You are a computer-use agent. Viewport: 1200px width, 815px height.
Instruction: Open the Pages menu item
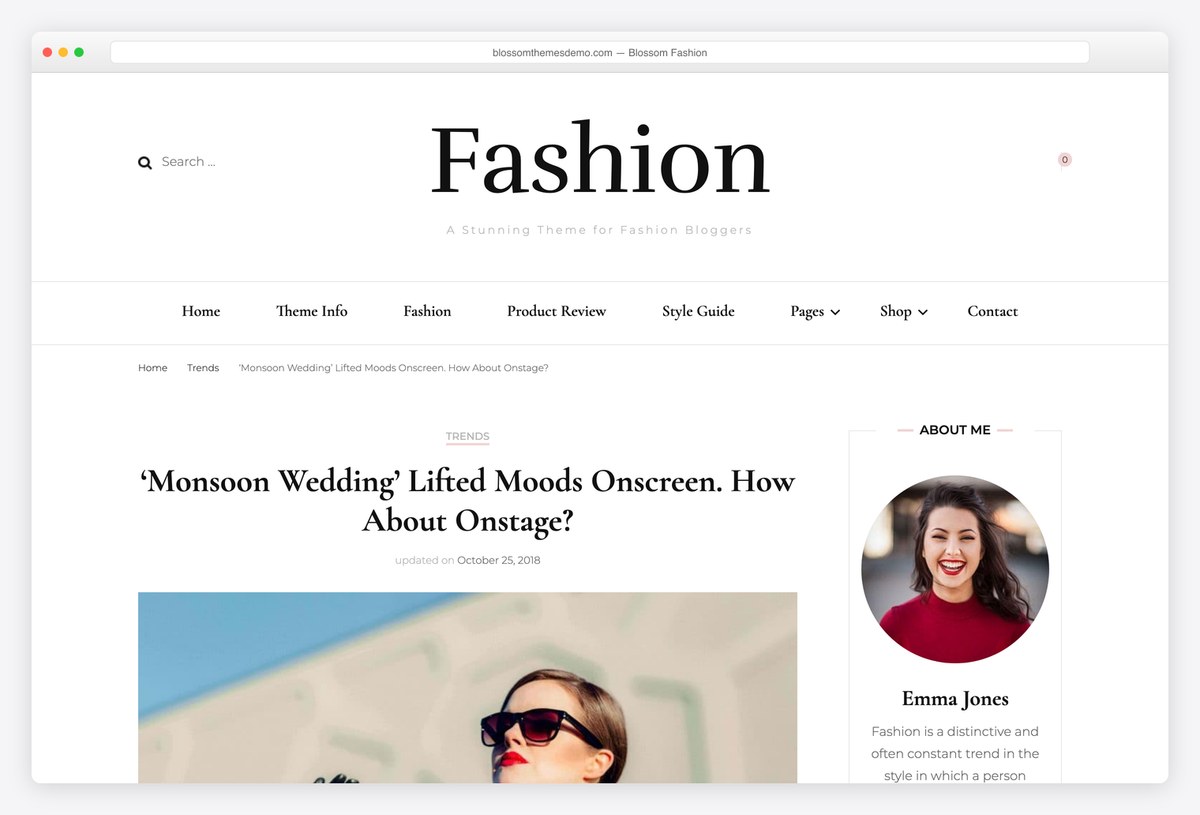pos(807,311)
